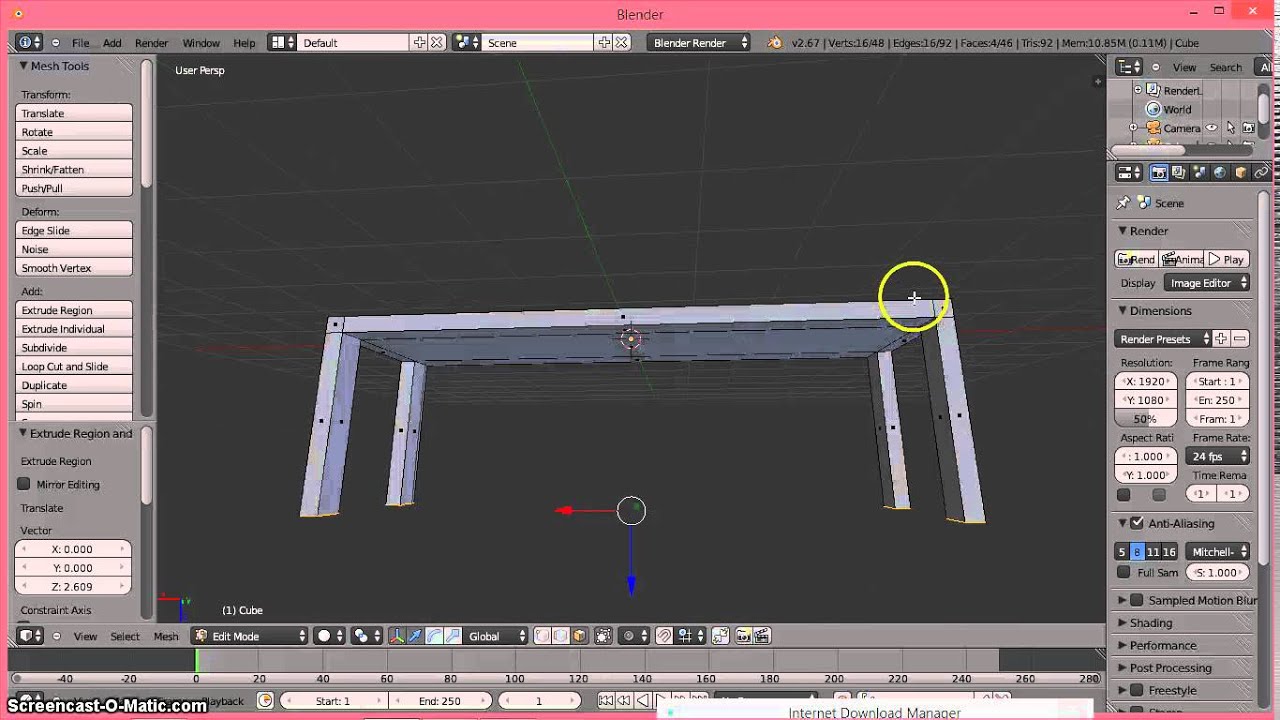Toggle Camera visibility eye in outliner

[x=1212, y=128]
